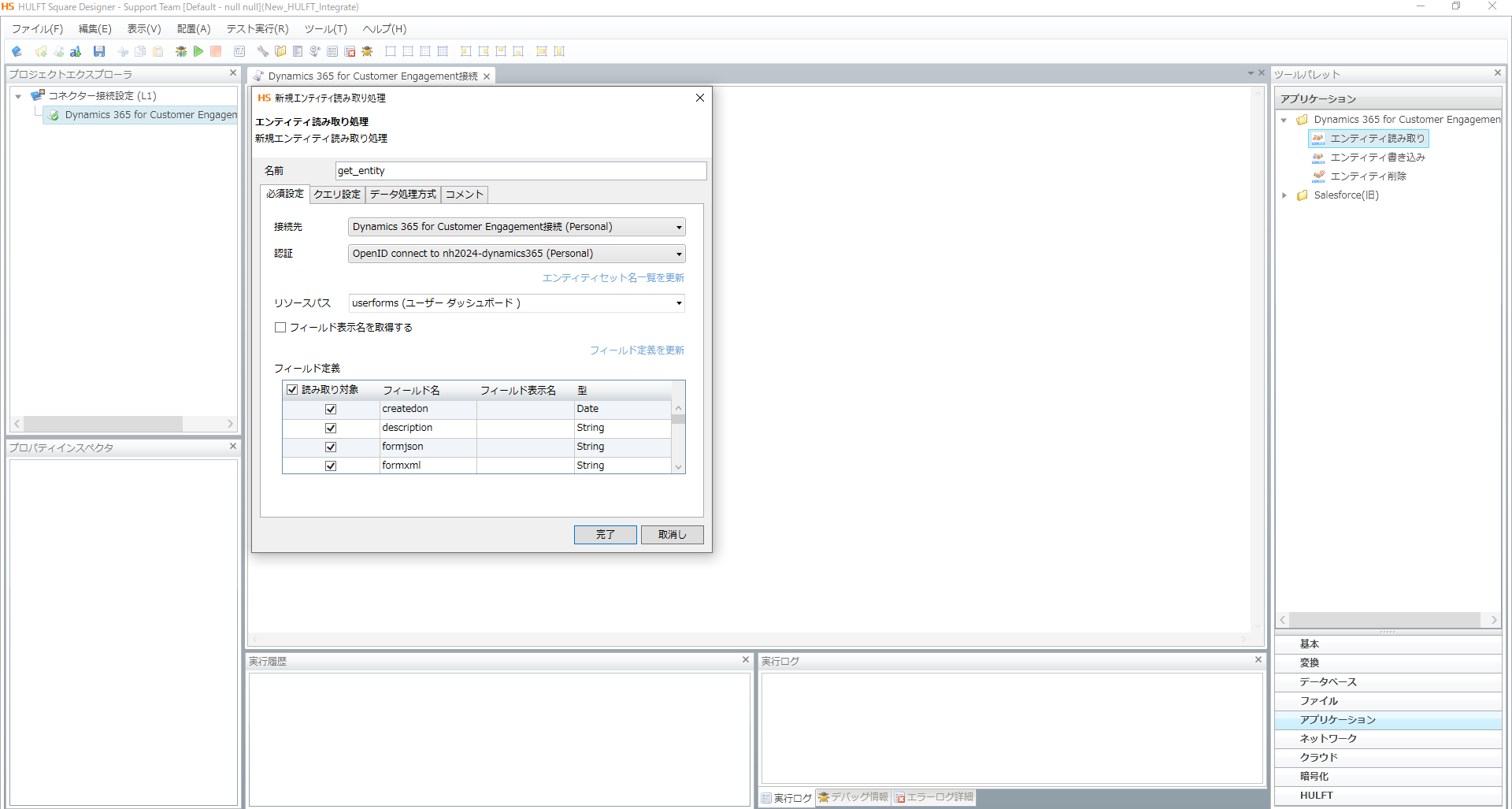Switch to the クエリ設定 tab
The height and width of the screenshot is (809, 1512).
point(337,195)
